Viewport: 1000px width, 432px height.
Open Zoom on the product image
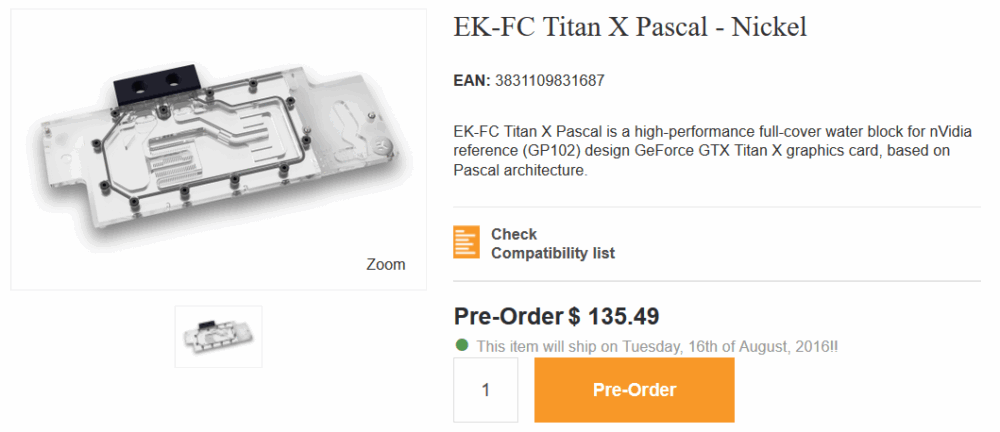385,264
